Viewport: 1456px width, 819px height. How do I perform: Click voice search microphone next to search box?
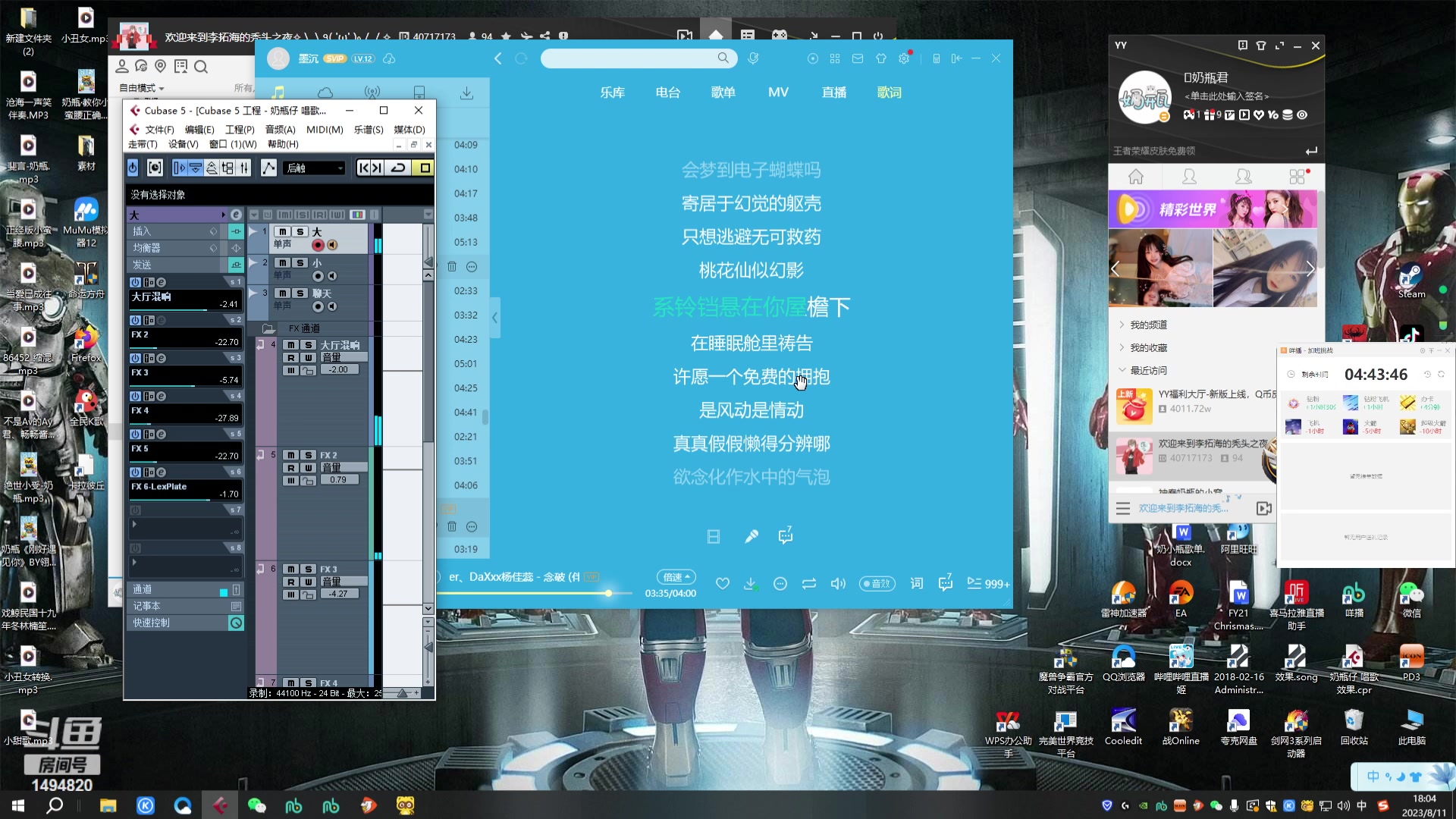[x=753, y=58]
